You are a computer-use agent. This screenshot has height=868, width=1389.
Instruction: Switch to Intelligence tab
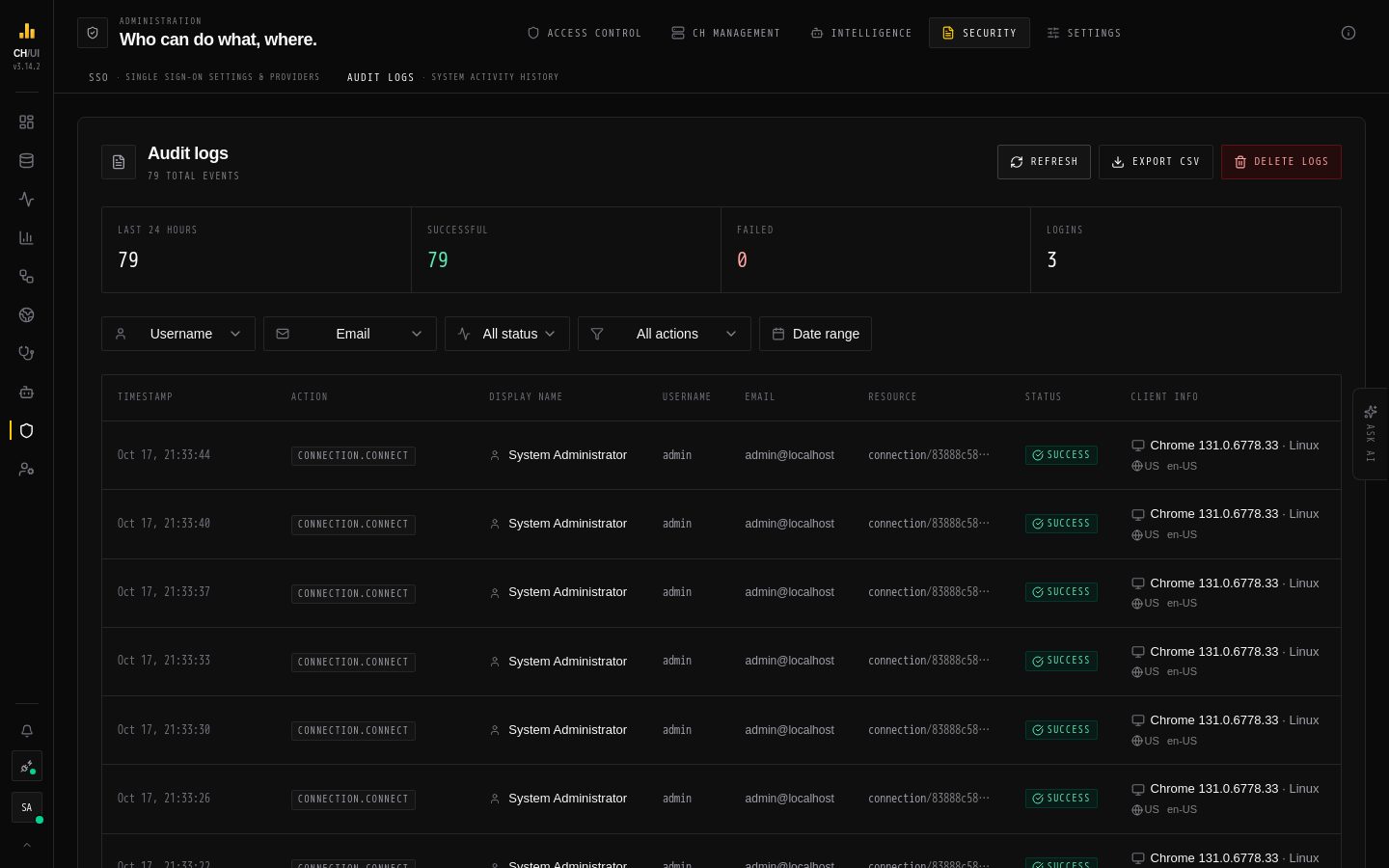pos(860,33)
